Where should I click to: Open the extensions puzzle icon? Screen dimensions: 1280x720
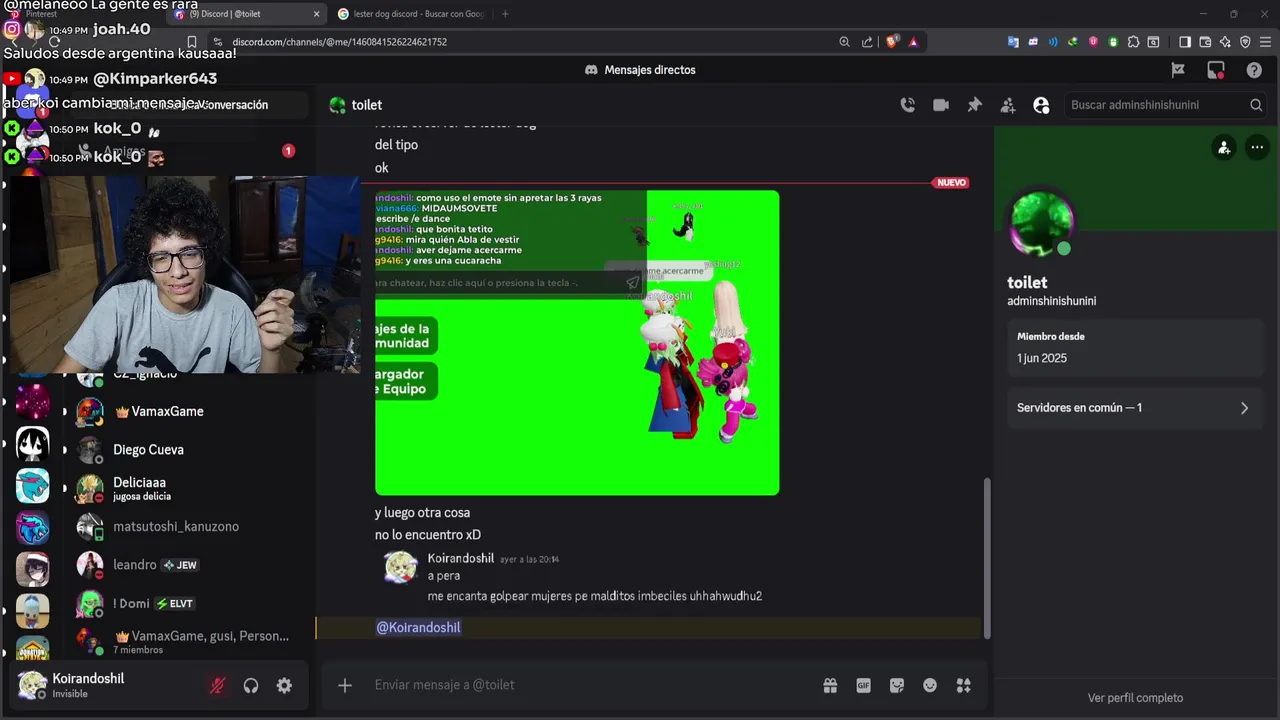(x=1133, y=42)
